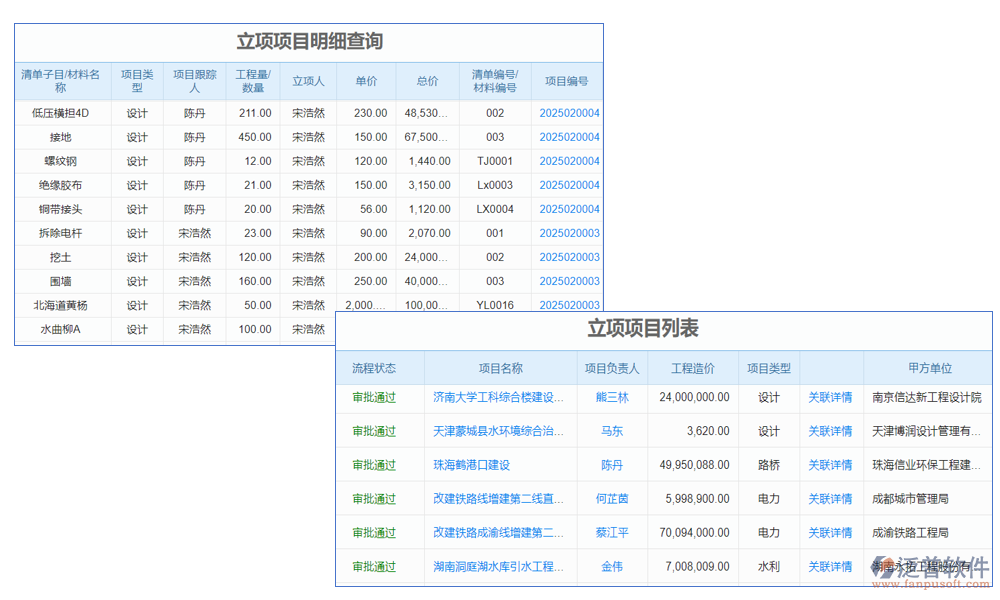Open project name 济南大学工科综合楼建设

(498, 395)
